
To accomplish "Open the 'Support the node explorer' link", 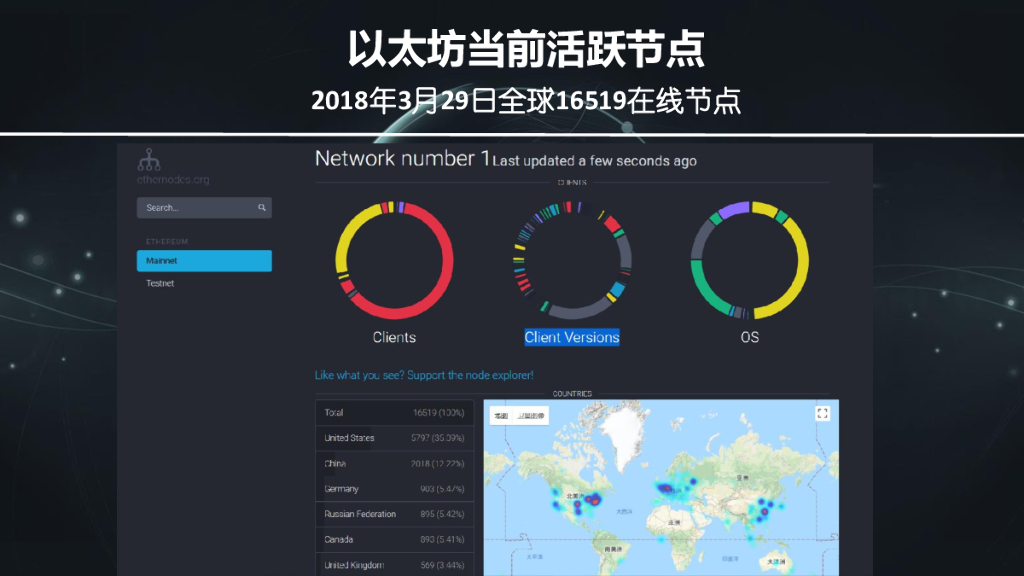I will [x=424, y=375].
